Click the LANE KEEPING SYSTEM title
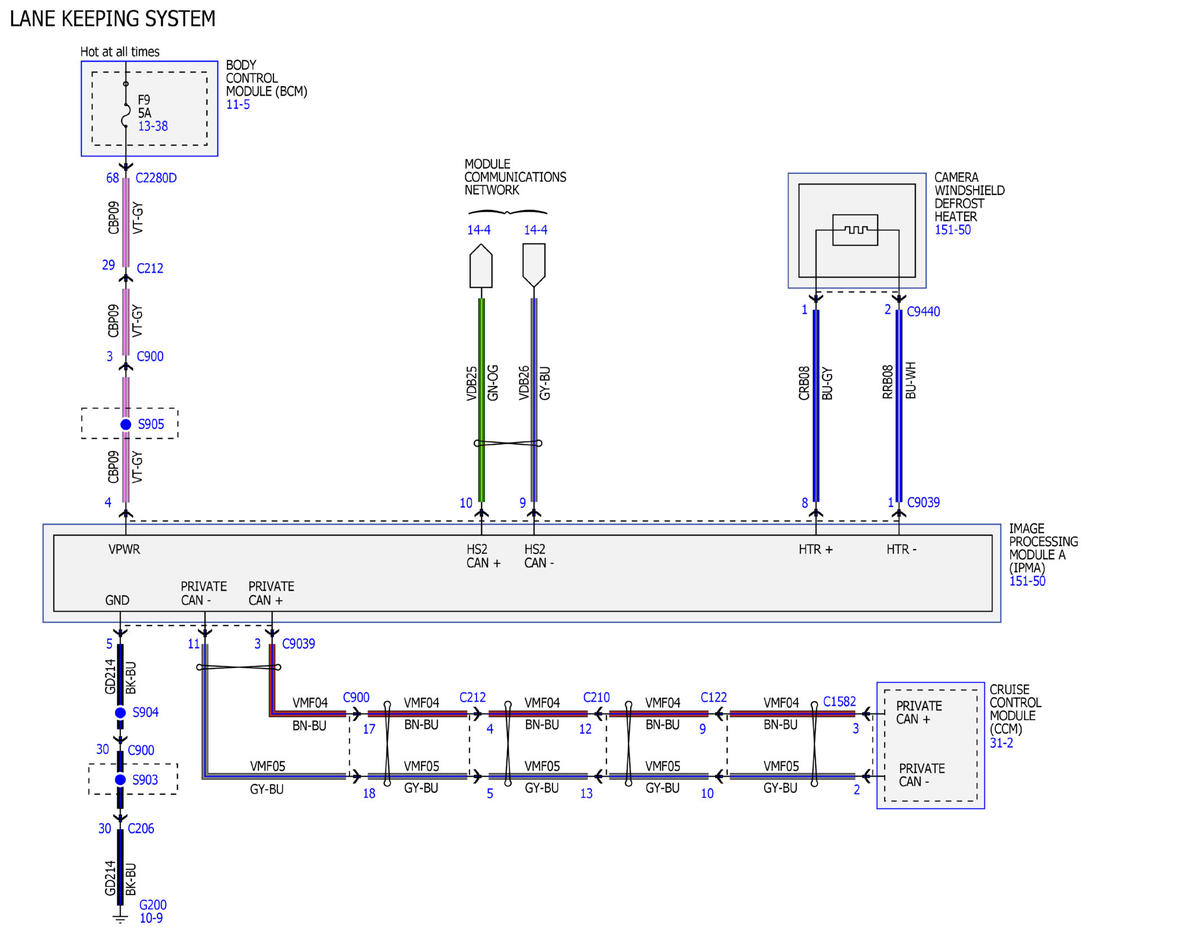This screenshot has height=927, width=1200. [x=111, y=19]
